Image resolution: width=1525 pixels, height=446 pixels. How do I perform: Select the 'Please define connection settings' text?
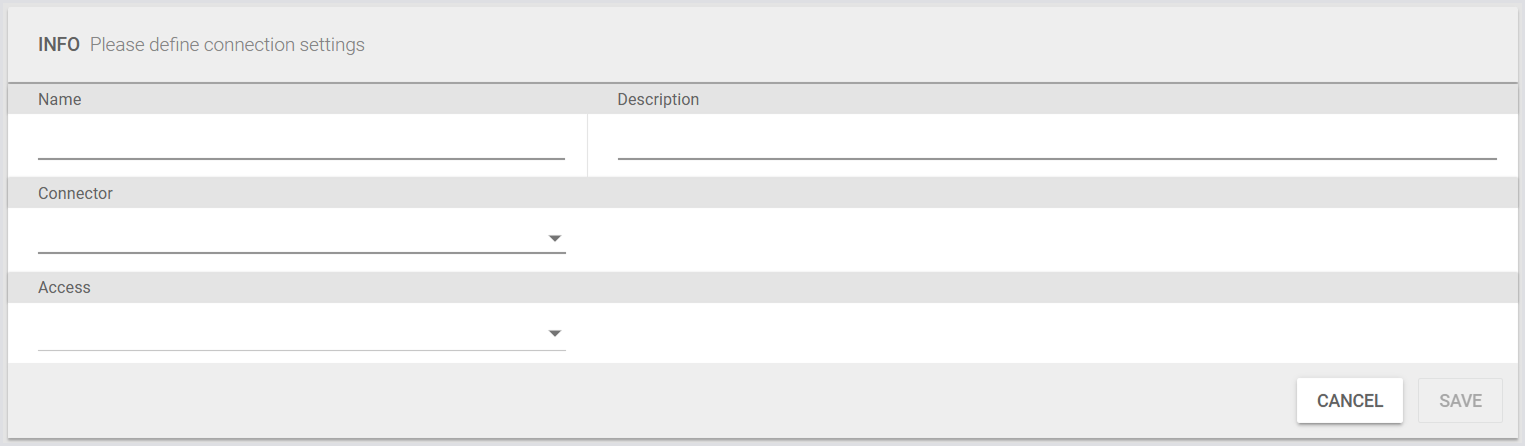(x=227, y=45)
